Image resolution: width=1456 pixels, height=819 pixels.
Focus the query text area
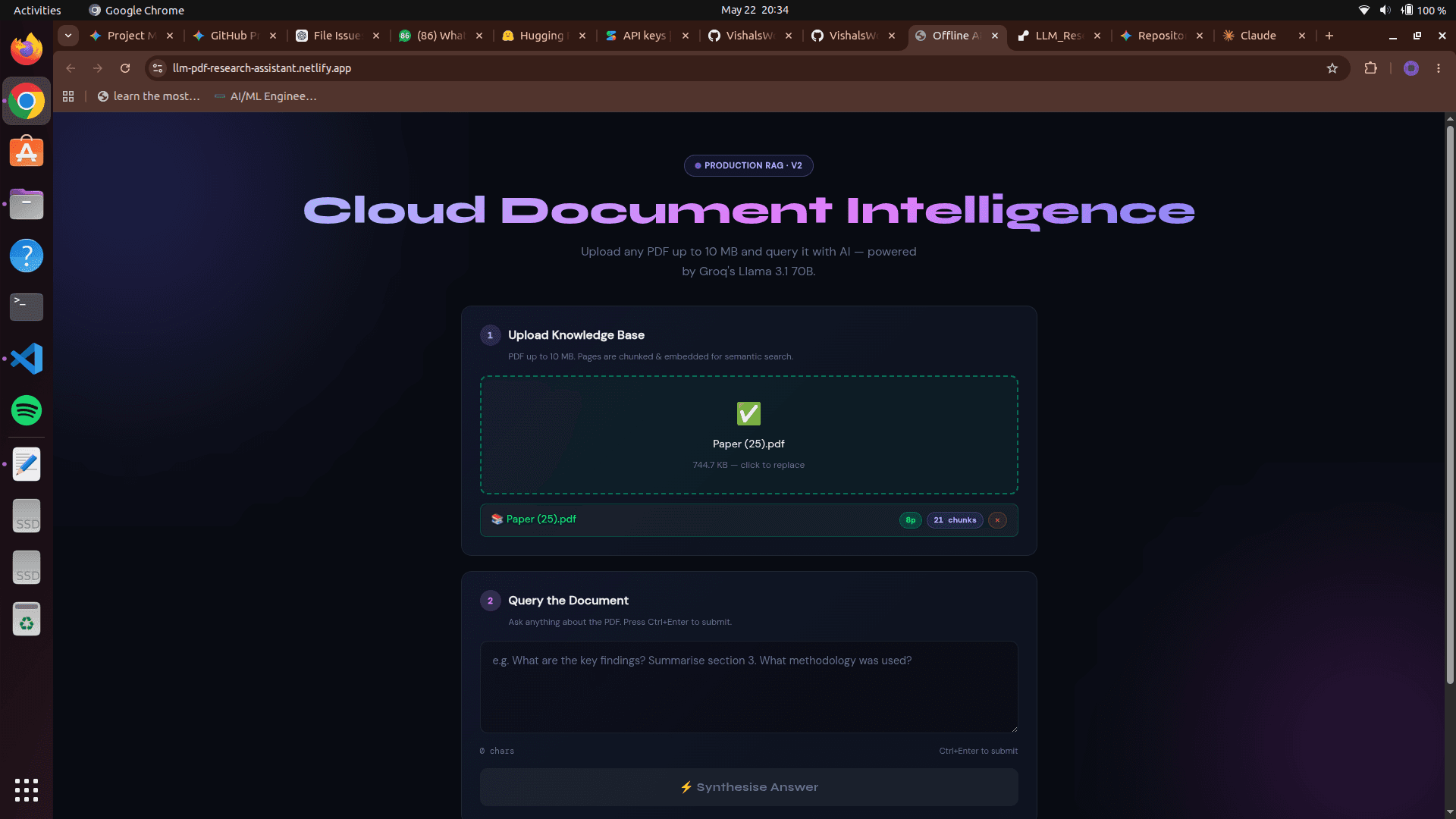point(748,687)
